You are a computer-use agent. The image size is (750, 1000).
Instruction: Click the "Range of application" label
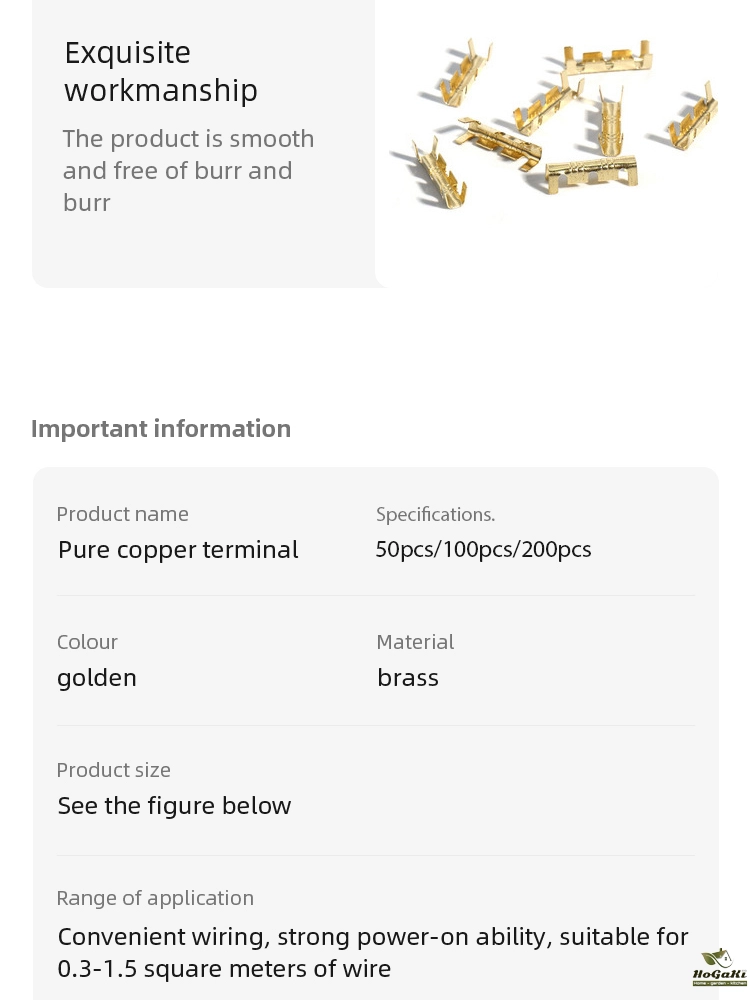coord(155,898)
